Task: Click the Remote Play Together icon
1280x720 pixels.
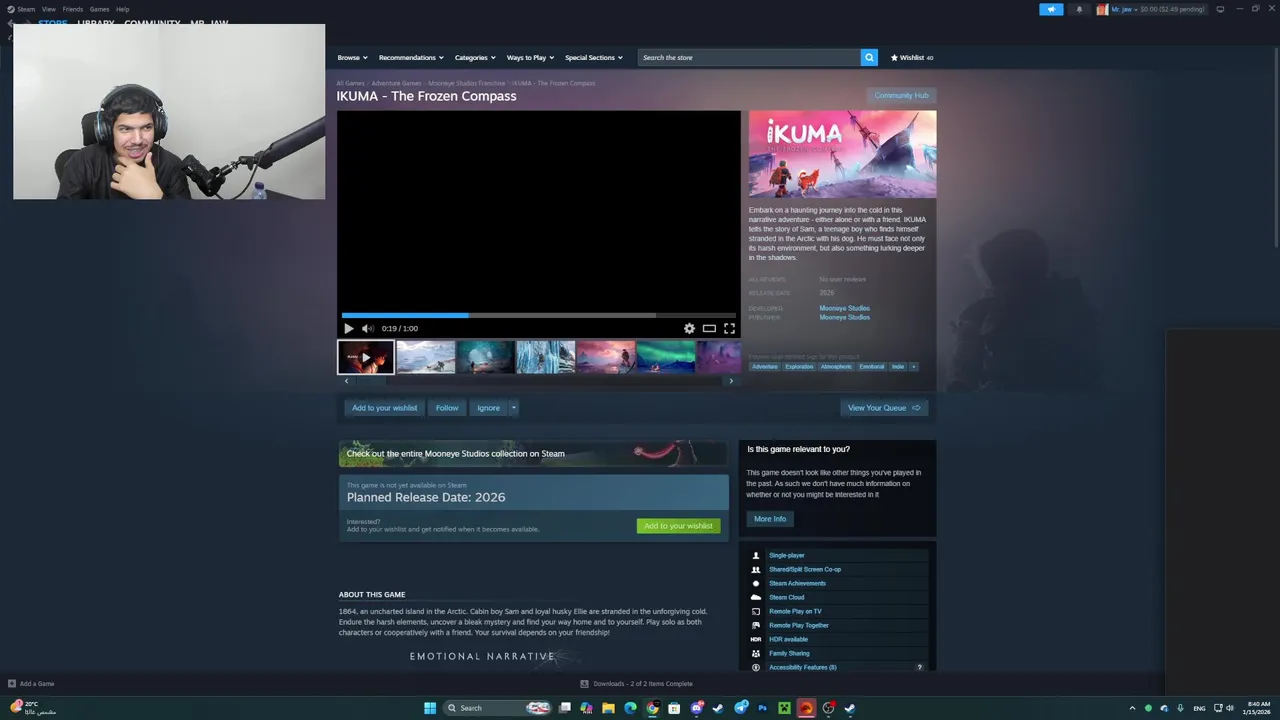Action: point(756,625)
